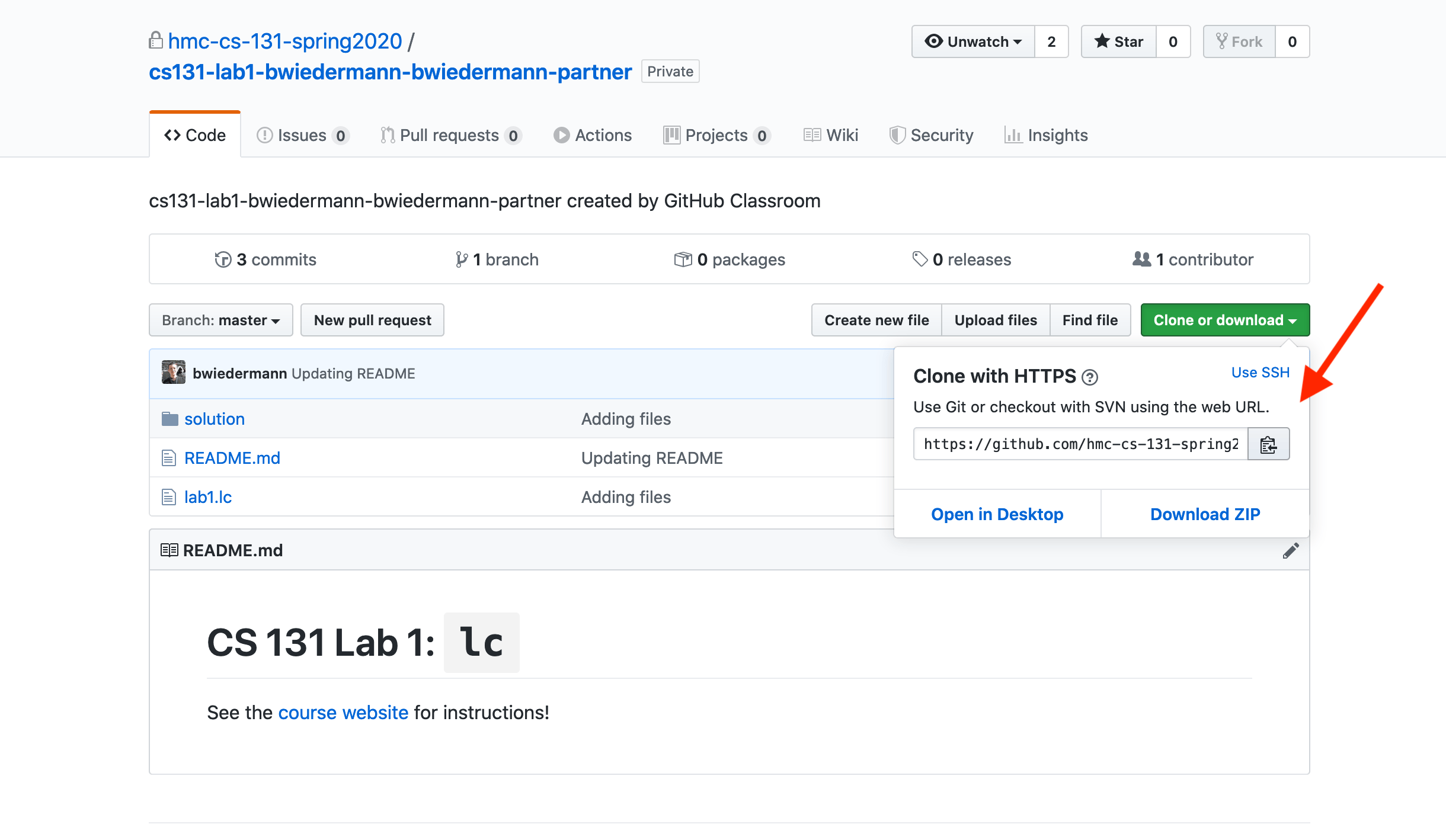Open the solution folder
Image resolution: width=1446 pixels, height=840 pixels.
tap(215, 419)
